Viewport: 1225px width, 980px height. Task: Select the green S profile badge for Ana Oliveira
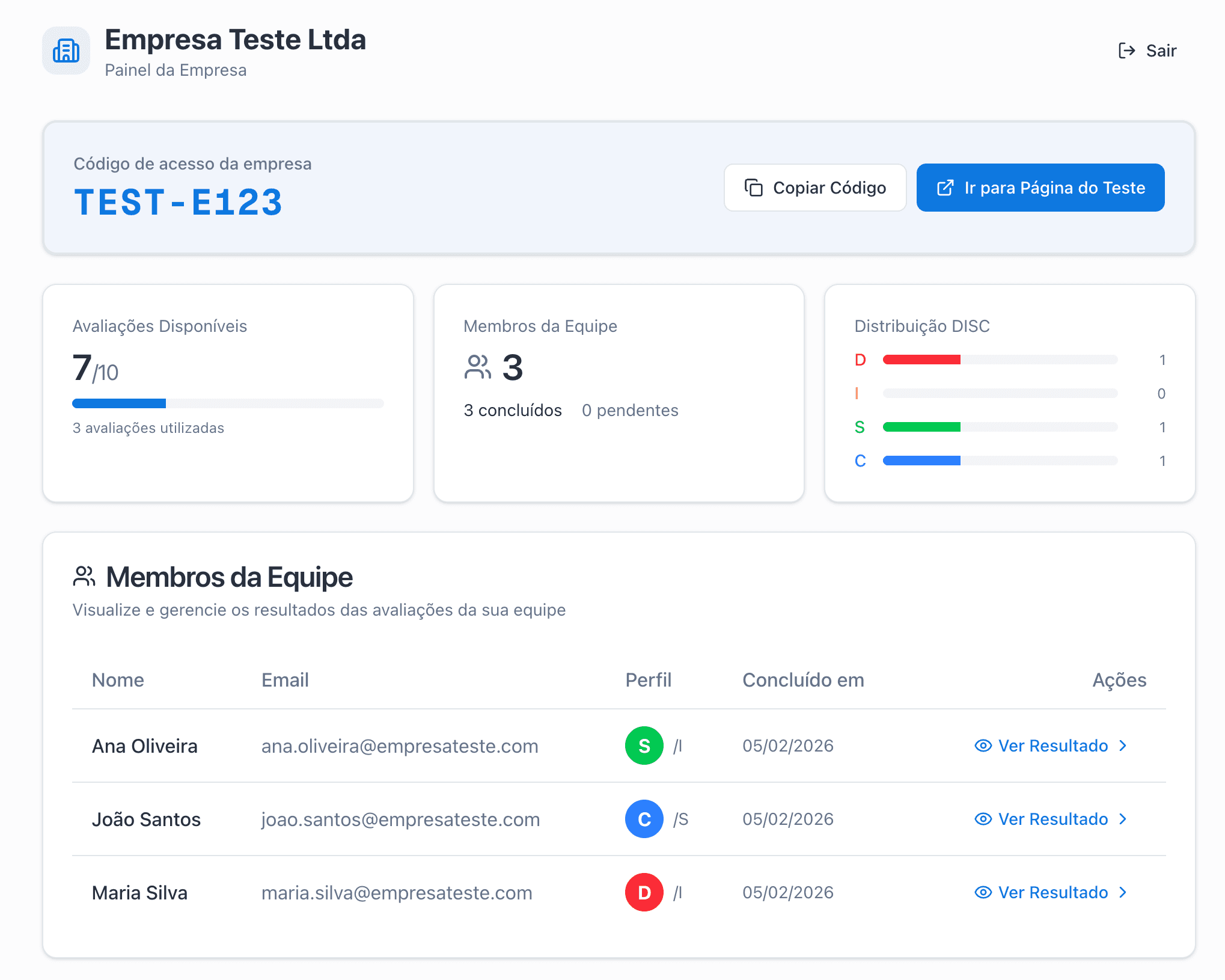coord(644,746)
